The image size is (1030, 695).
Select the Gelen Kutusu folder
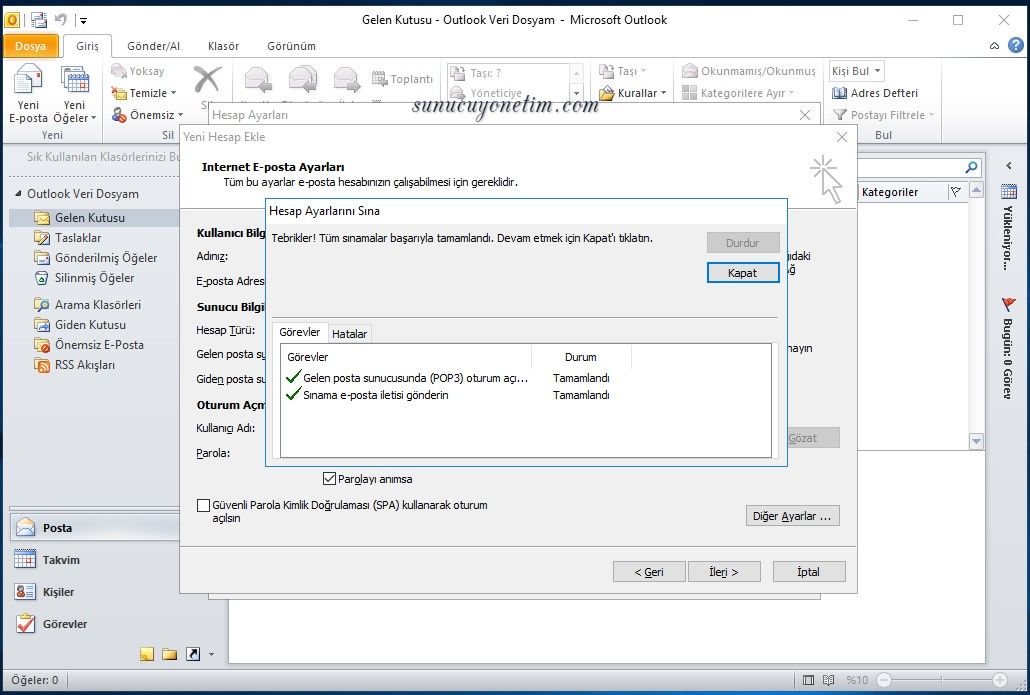point(89,217)
